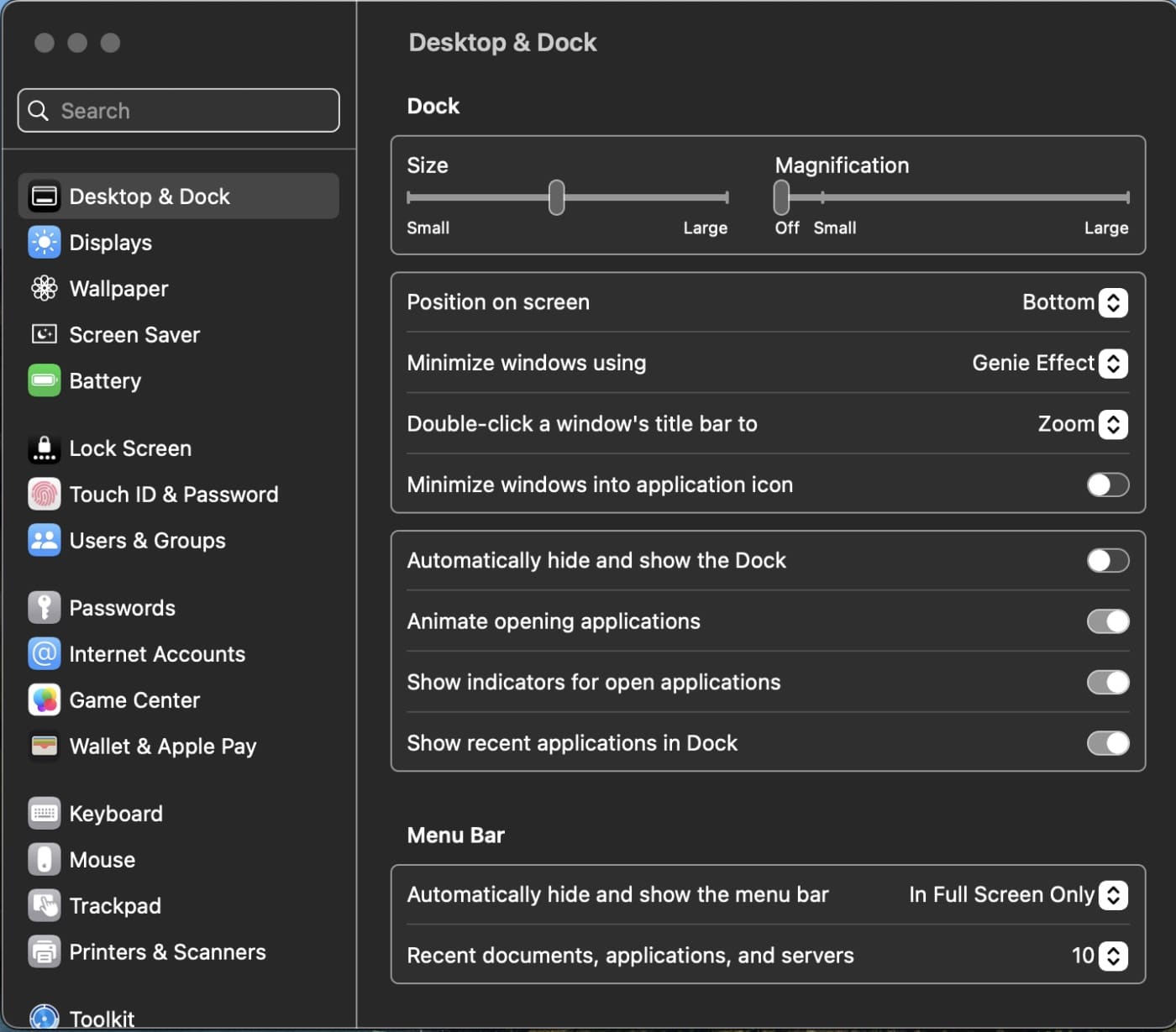This screenshot has height=1032, width=1176.
Task: Open the Users & Groups section
Action: 147,541
